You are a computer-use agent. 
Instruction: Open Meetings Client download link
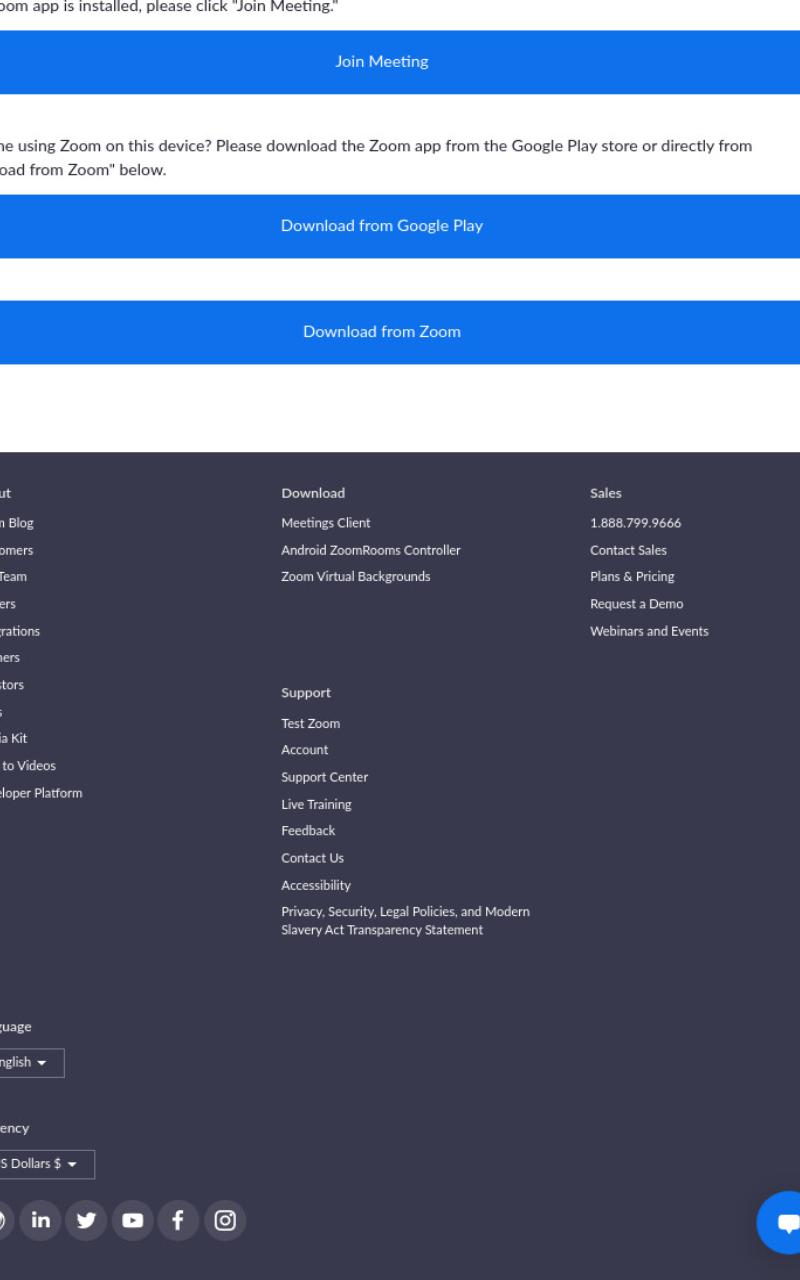coord(326,523)
